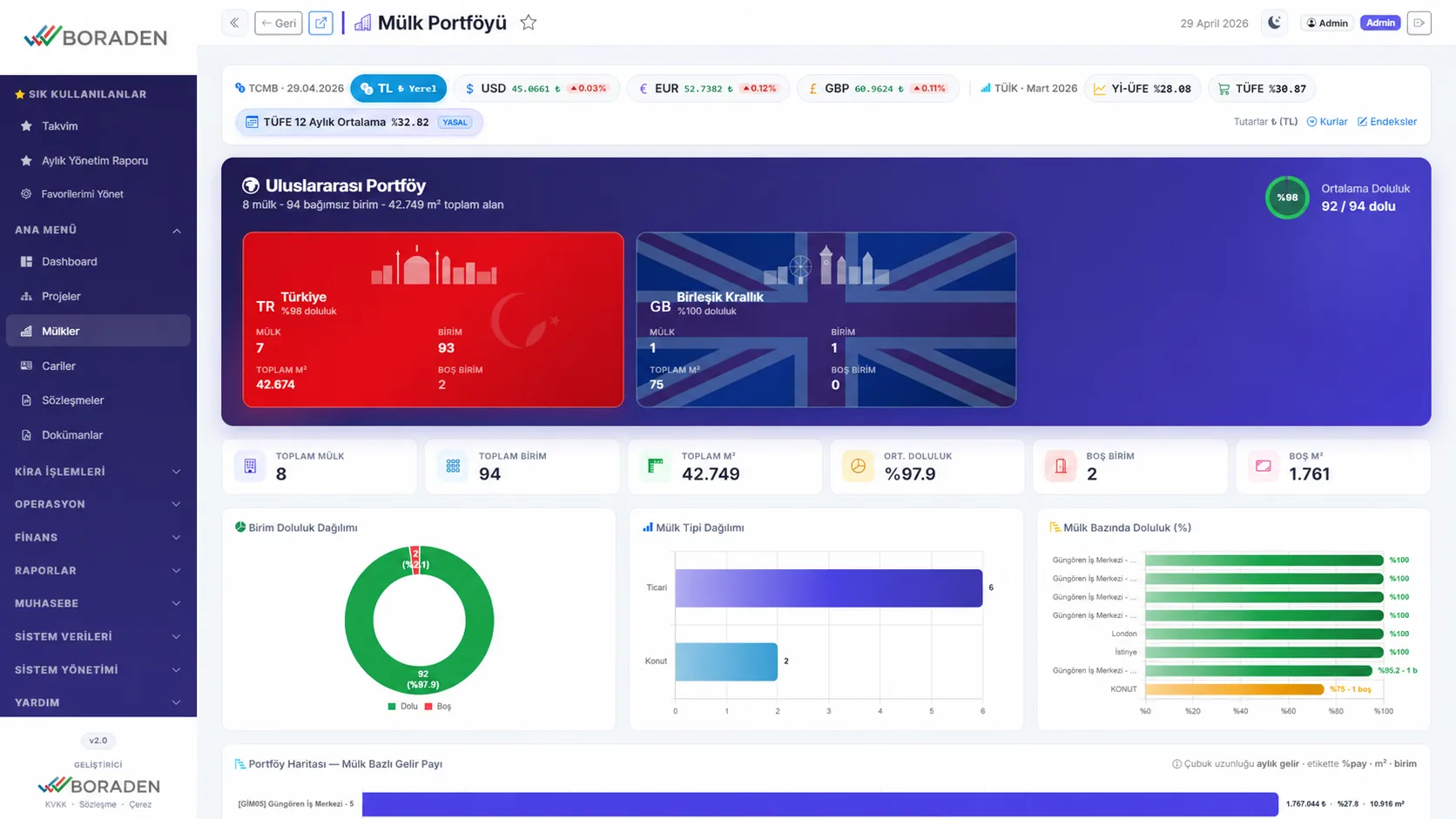Open page in new window icon
The width and height of the screenshot is (1456, 819).
(320, 23)
